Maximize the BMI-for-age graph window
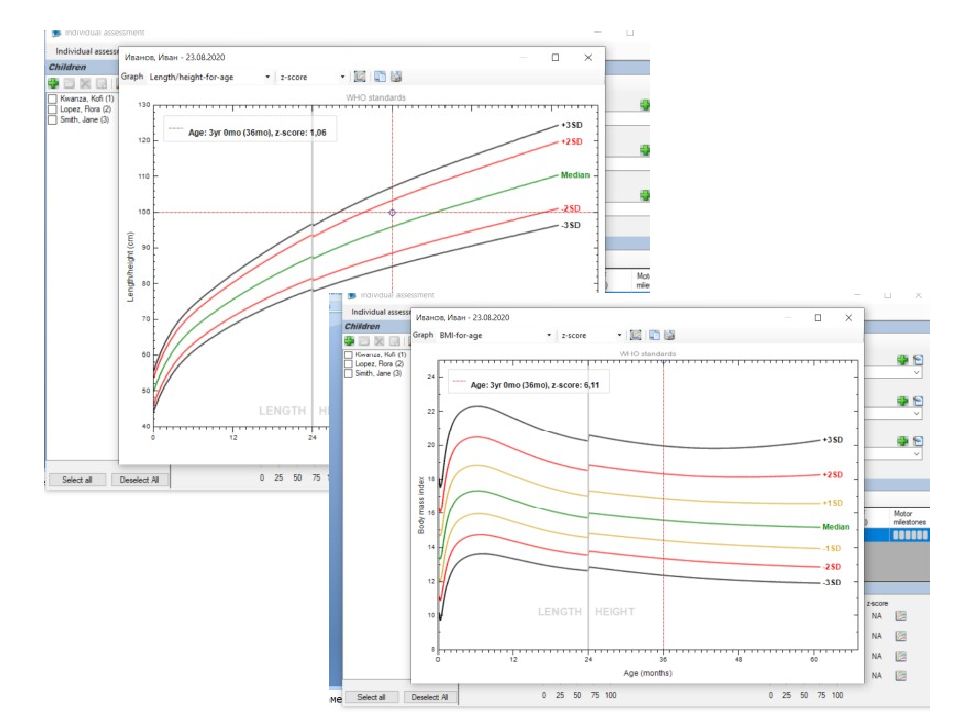Viewport: 960px width, 720px height. (817, 318)
